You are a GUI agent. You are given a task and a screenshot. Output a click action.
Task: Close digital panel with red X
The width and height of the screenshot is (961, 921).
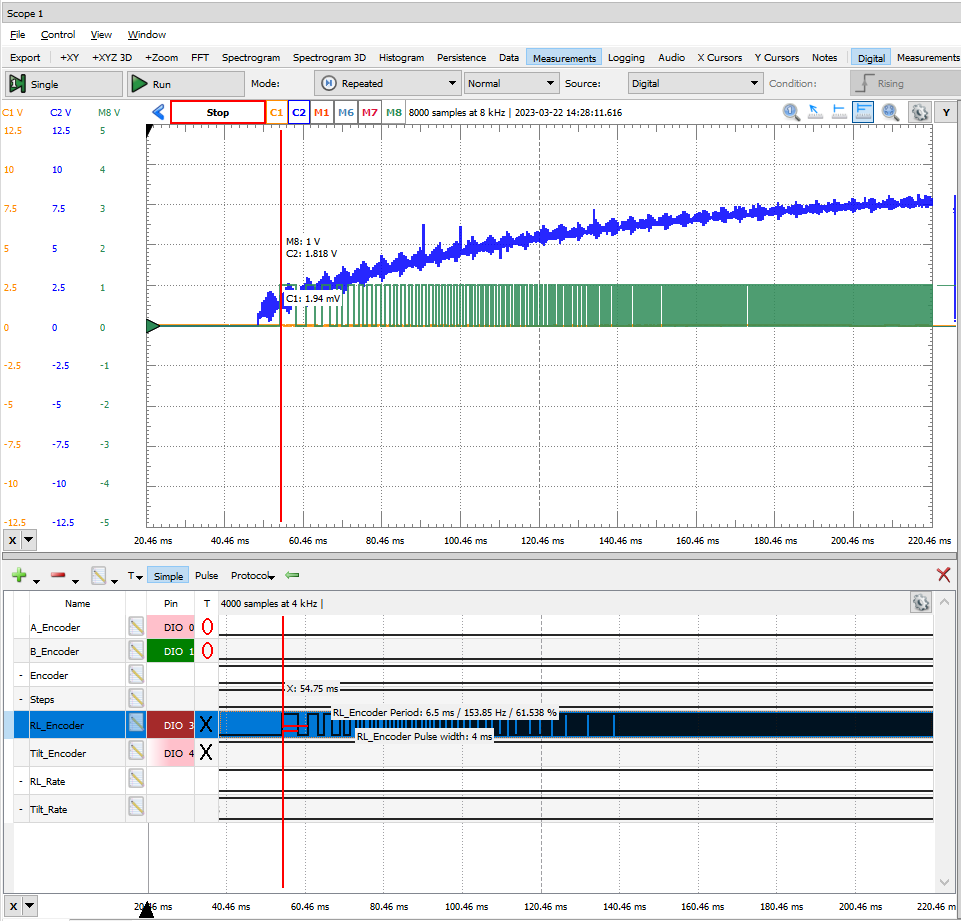point(943,575)
